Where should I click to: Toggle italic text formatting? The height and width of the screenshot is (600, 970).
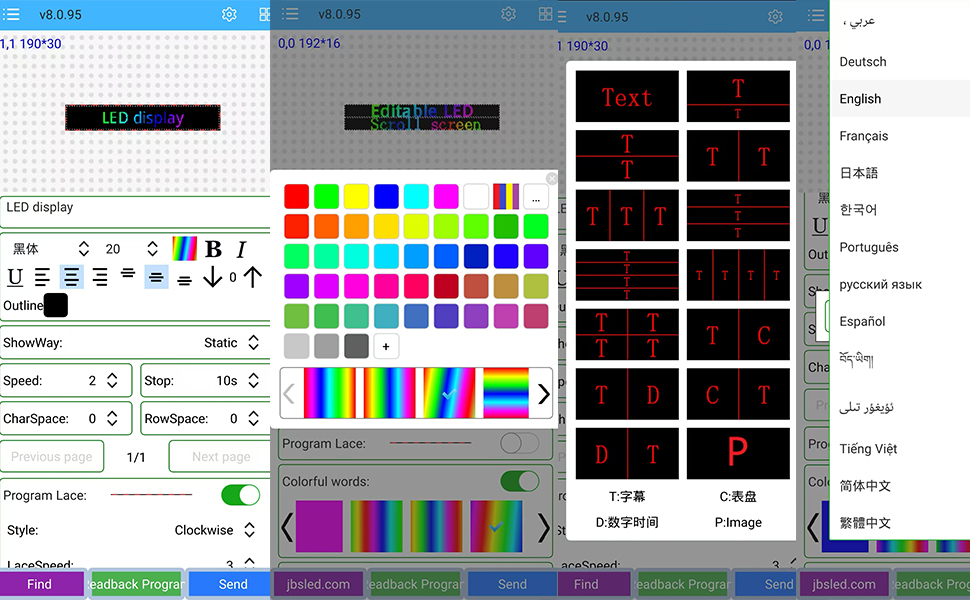pos(241,249)
